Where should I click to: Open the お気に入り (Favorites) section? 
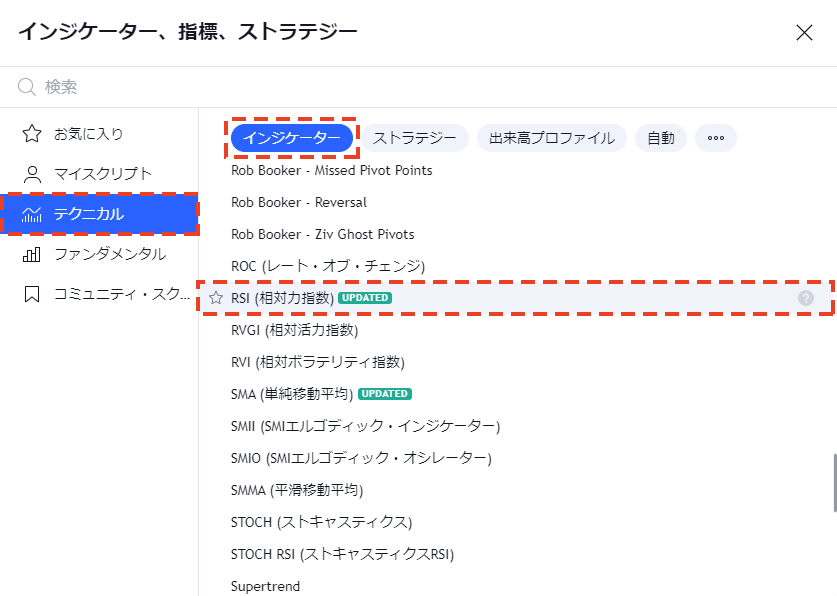[x=76, y=133]
